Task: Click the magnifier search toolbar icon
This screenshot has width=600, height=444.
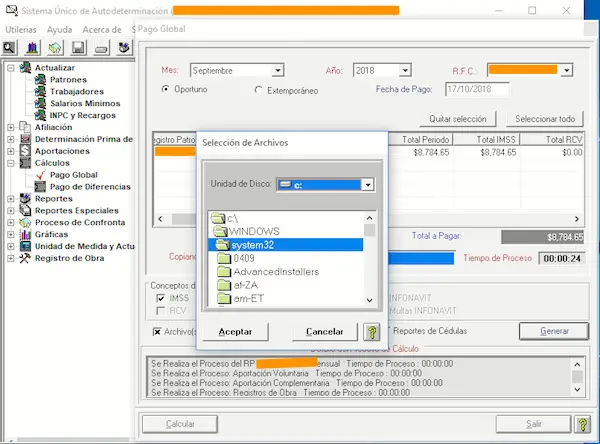Action: 10,48
